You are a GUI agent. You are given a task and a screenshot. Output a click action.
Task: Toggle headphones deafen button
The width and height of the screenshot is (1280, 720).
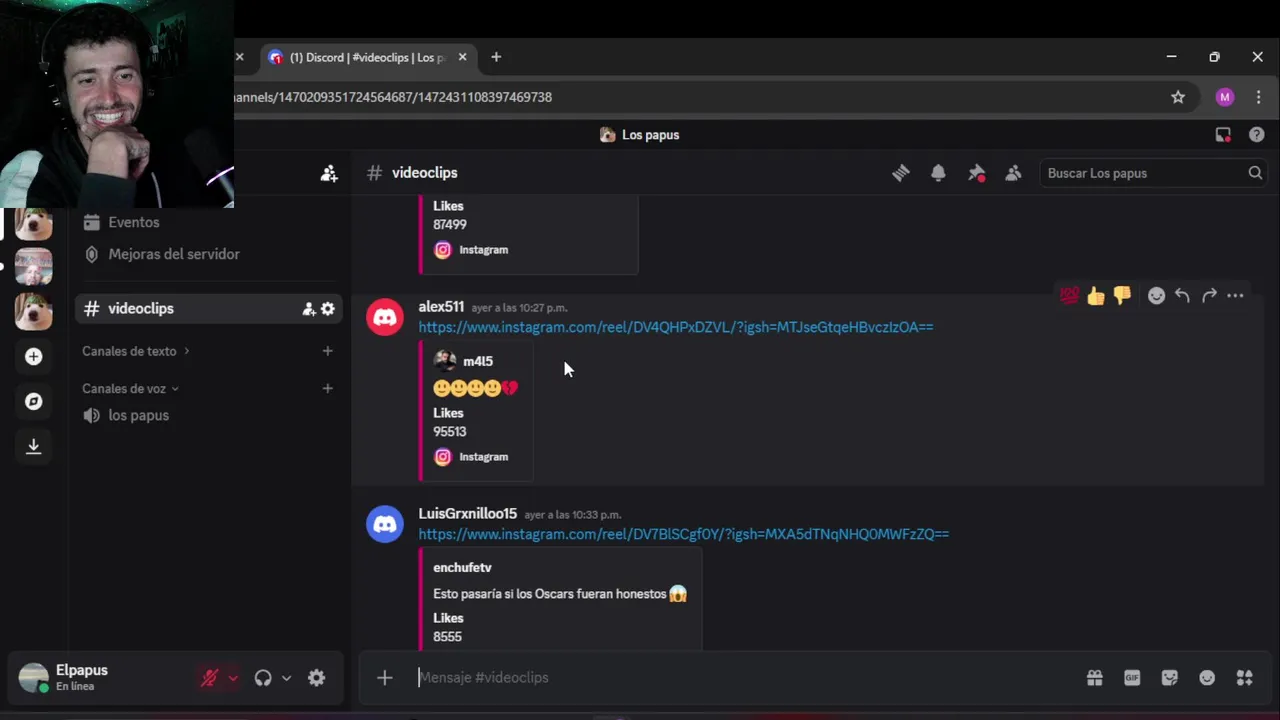(263, 678)
